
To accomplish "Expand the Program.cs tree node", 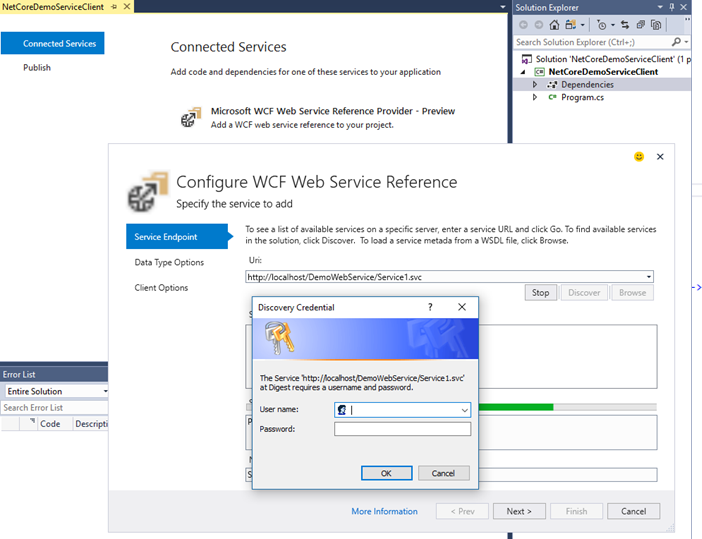I will click(x=535, y=97).
